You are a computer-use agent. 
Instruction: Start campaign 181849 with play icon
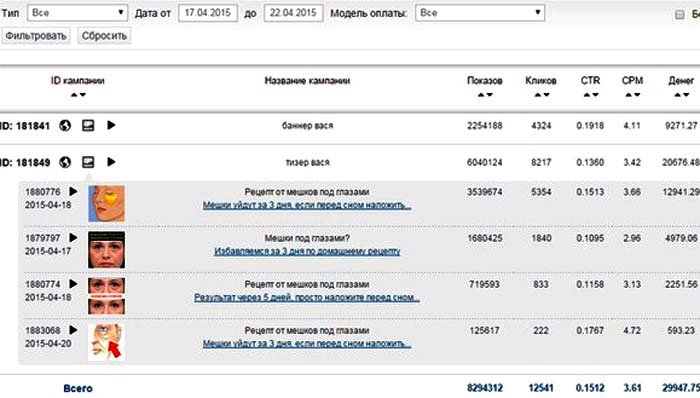111,162
